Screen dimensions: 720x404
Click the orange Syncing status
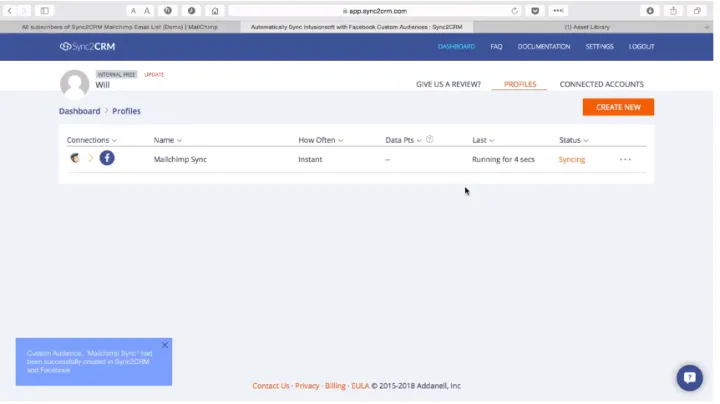tap(572, 159)
